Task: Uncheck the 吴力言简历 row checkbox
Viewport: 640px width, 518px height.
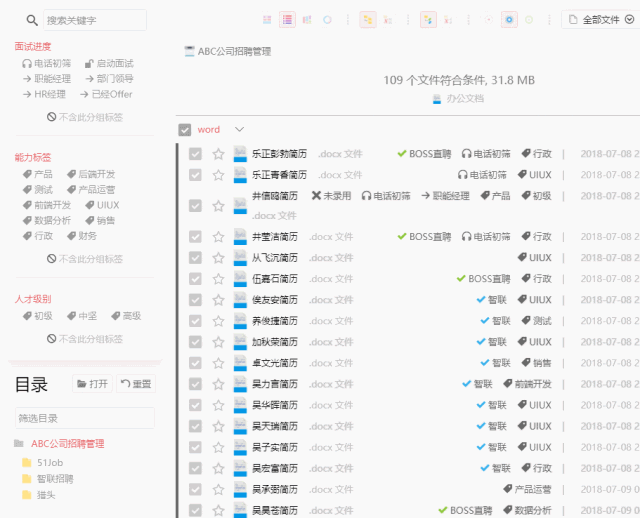Action: (195, 384)
